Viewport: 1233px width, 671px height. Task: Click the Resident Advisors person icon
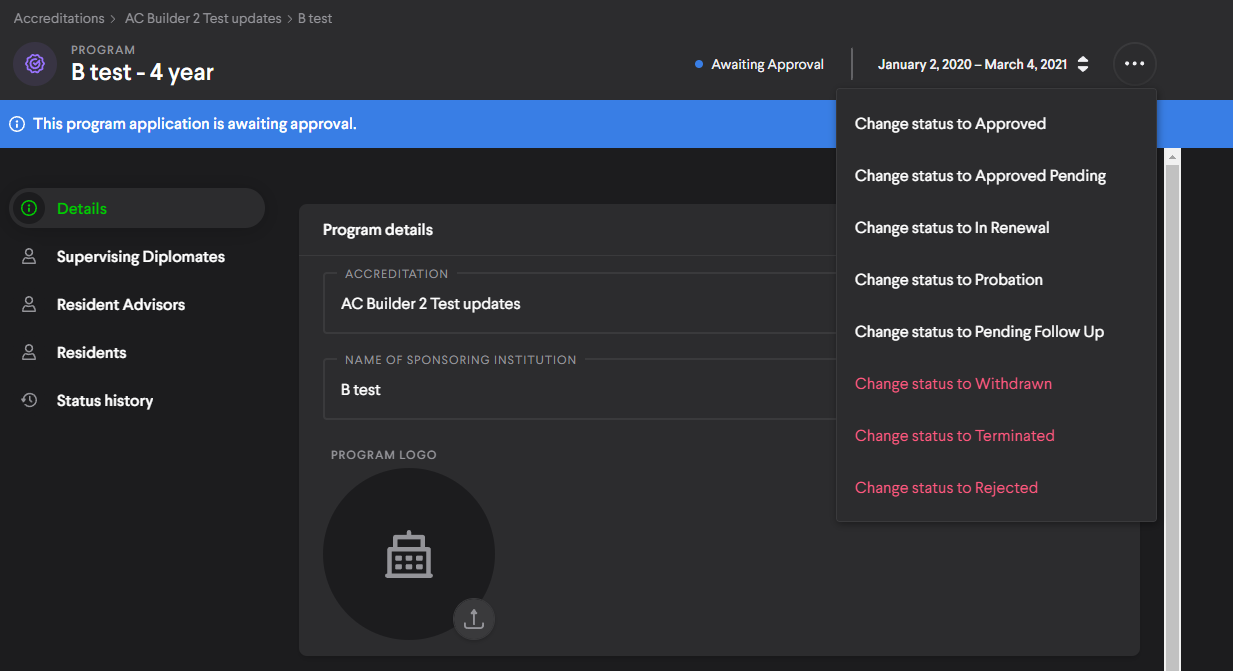(30, 305)
